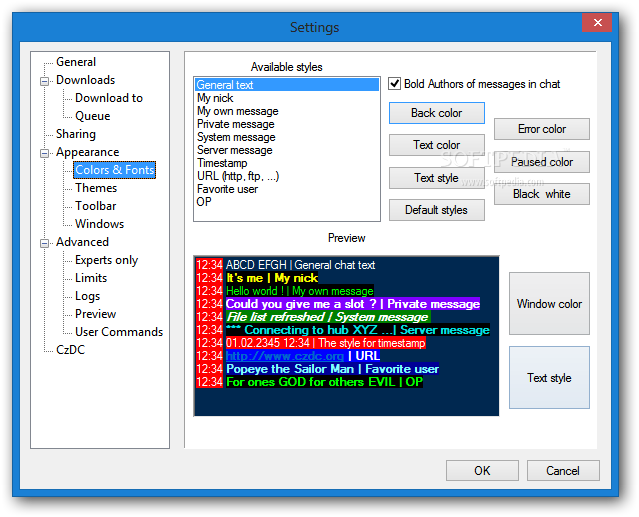Restore Default styles

tap(436, 210)
